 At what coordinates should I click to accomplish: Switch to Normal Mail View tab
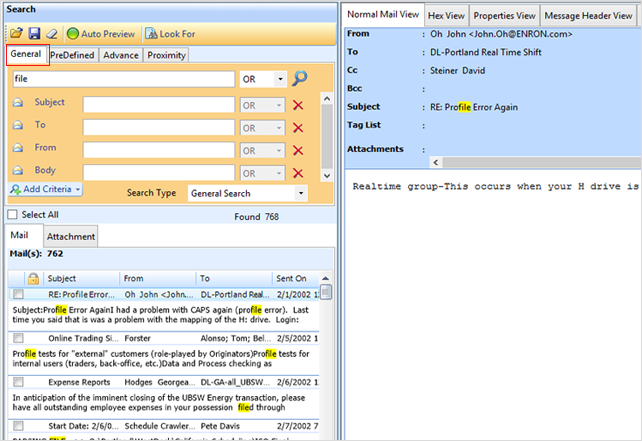tap(383, 15)
